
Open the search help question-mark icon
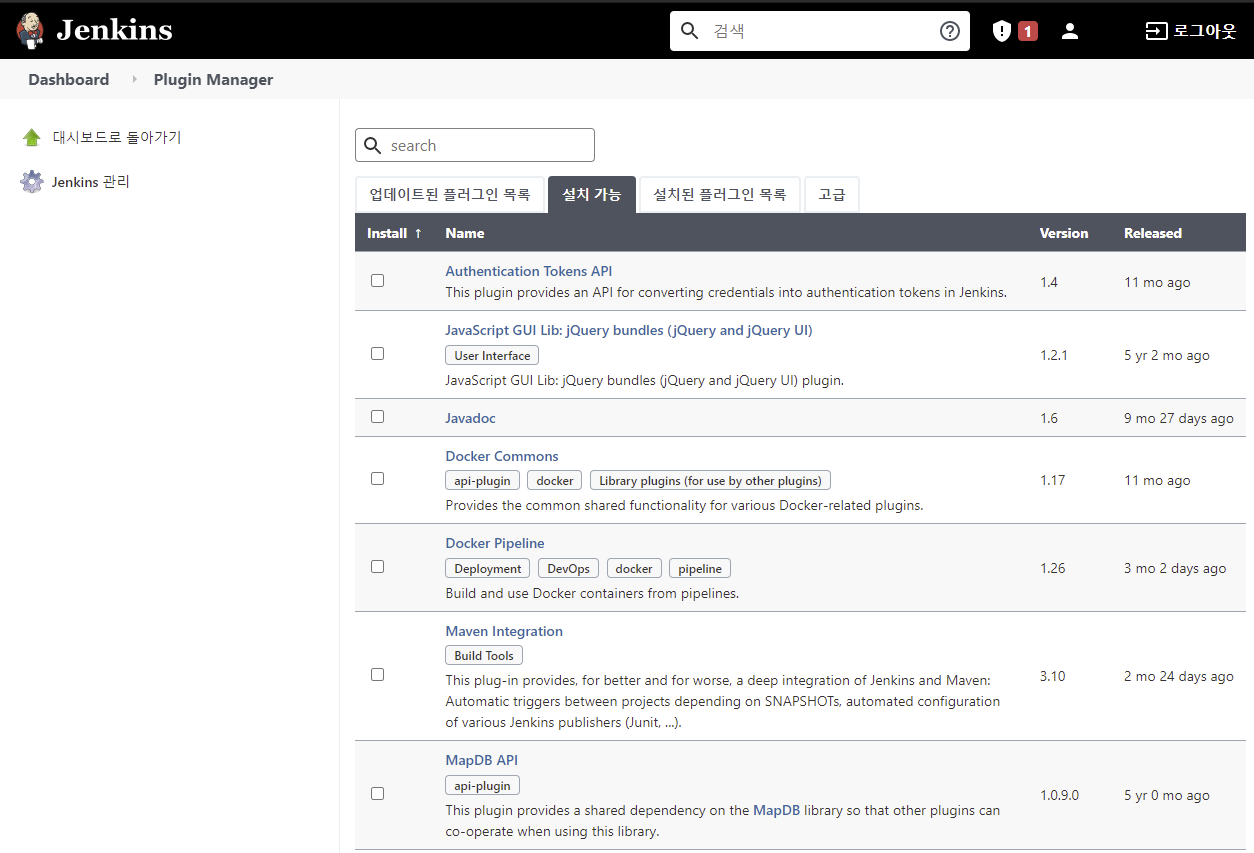[950, 31]
